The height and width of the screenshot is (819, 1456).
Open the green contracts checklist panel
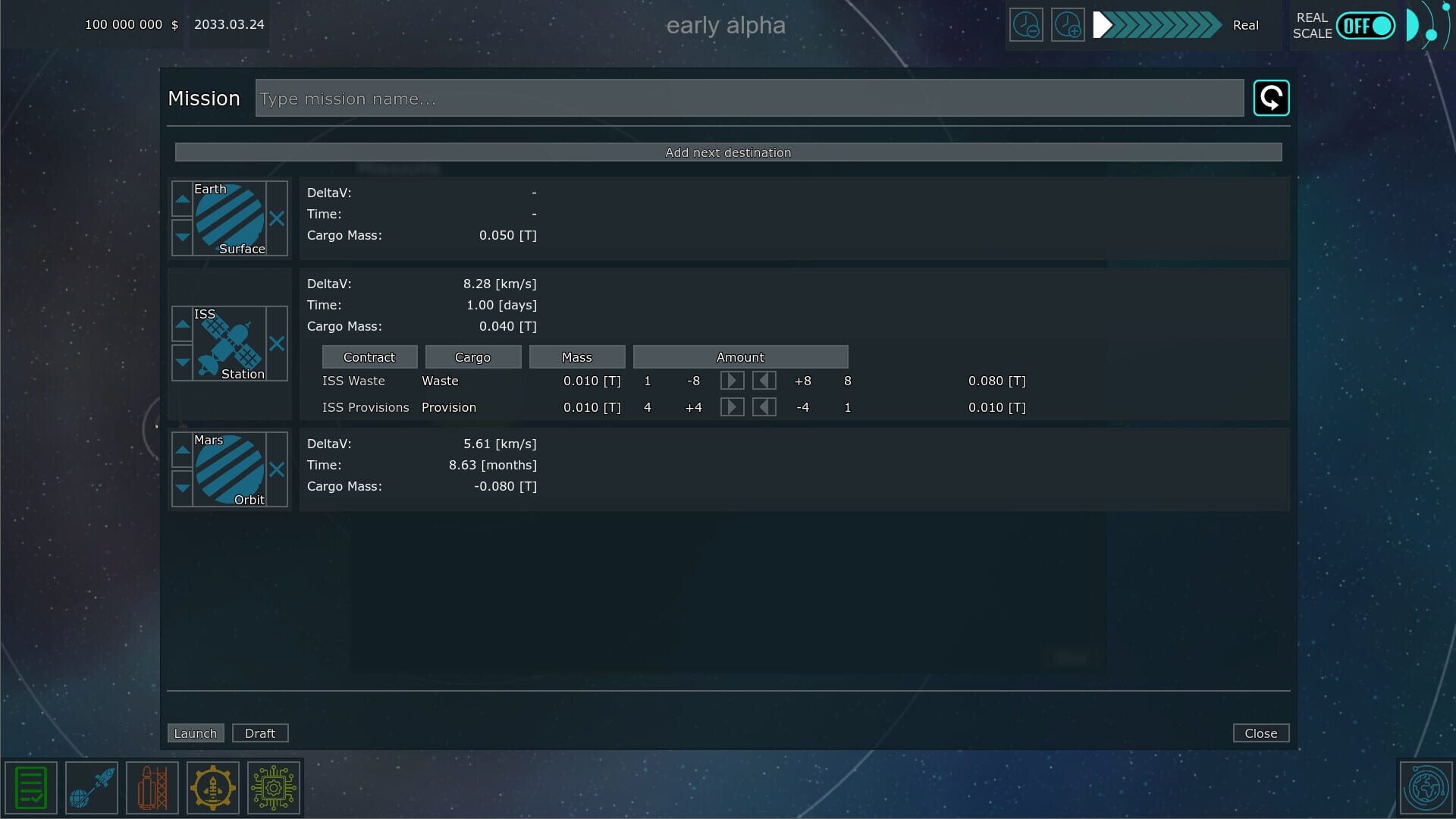click(31, 788)
